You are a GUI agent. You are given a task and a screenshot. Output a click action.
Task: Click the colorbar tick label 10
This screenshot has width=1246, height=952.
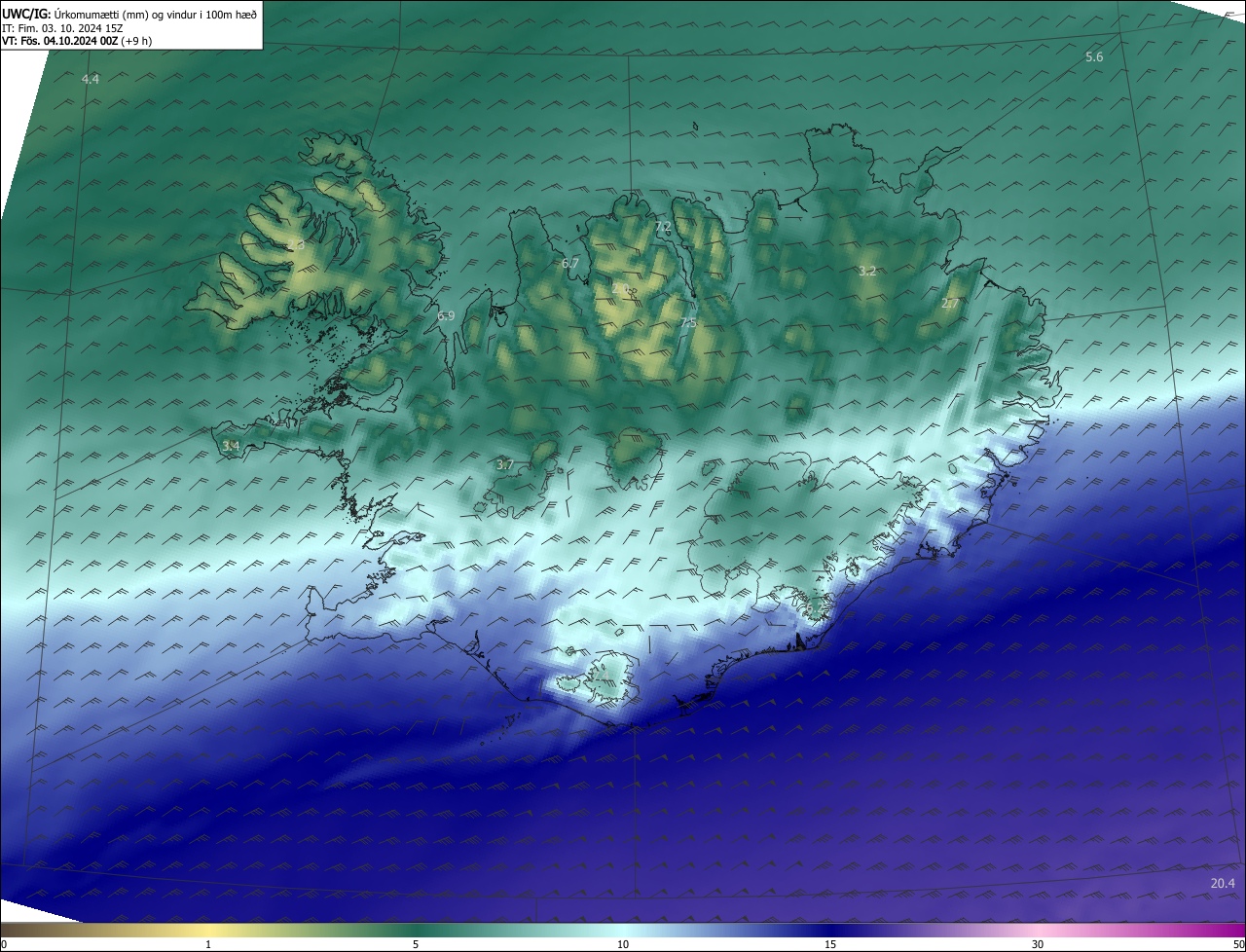pos(623,944)
